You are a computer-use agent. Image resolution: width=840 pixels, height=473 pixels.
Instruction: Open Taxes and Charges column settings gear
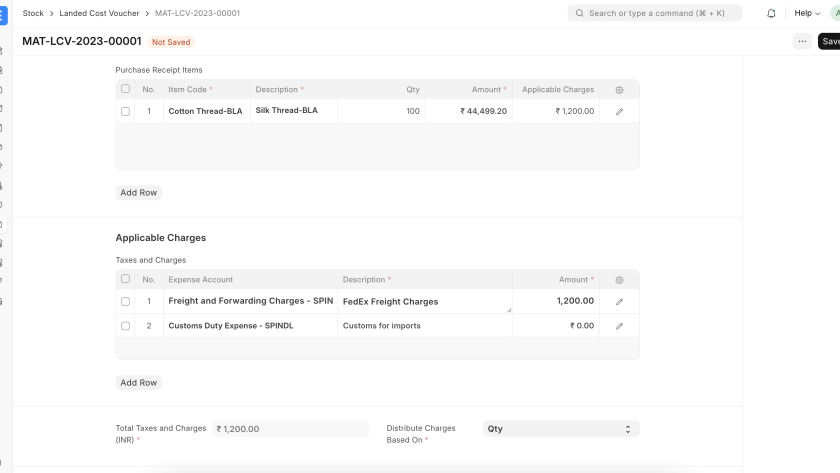tap(619, 280)
